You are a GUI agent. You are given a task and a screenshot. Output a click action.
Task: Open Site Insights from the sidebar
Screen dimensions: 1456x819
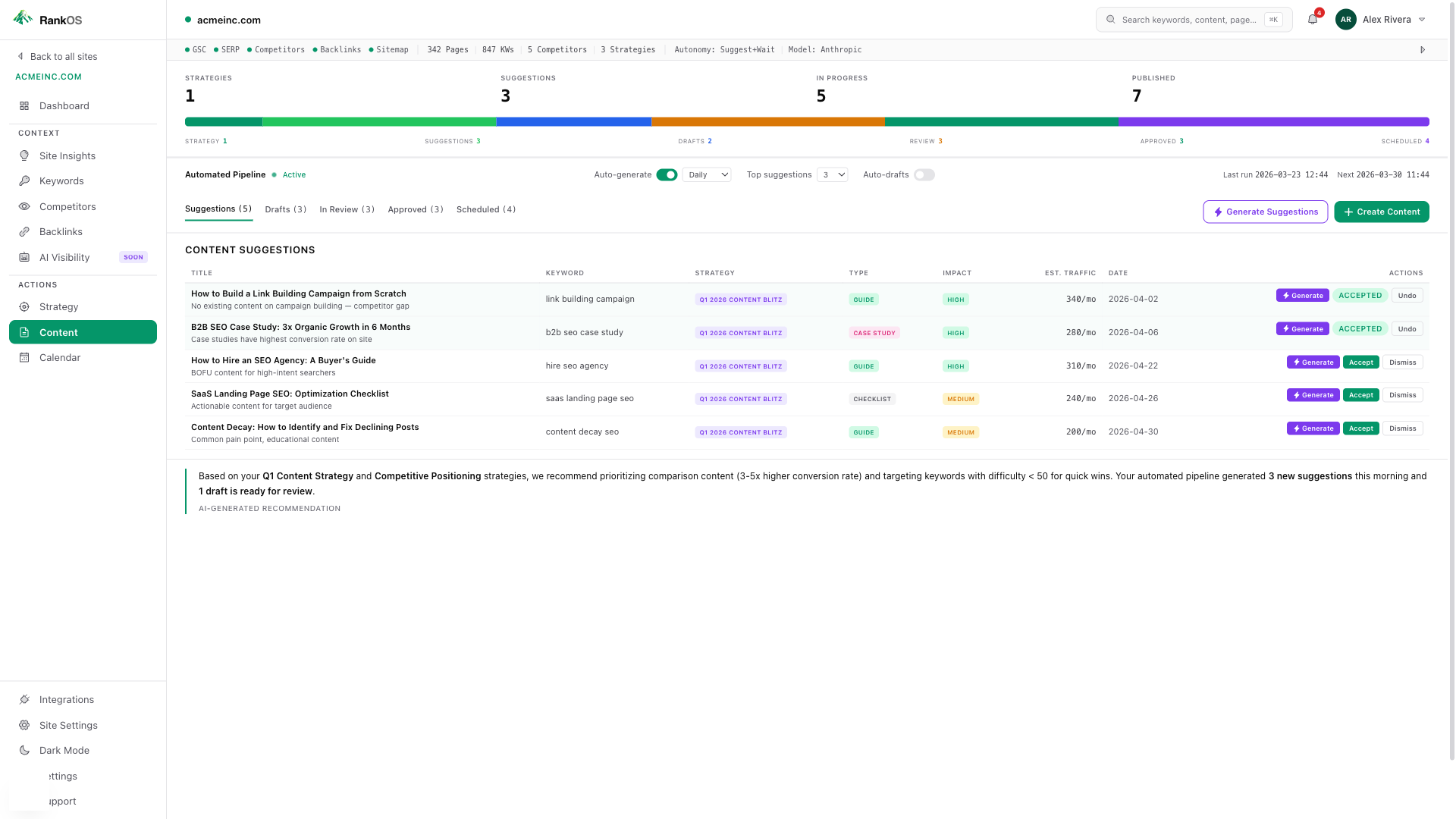pos(67,155)
